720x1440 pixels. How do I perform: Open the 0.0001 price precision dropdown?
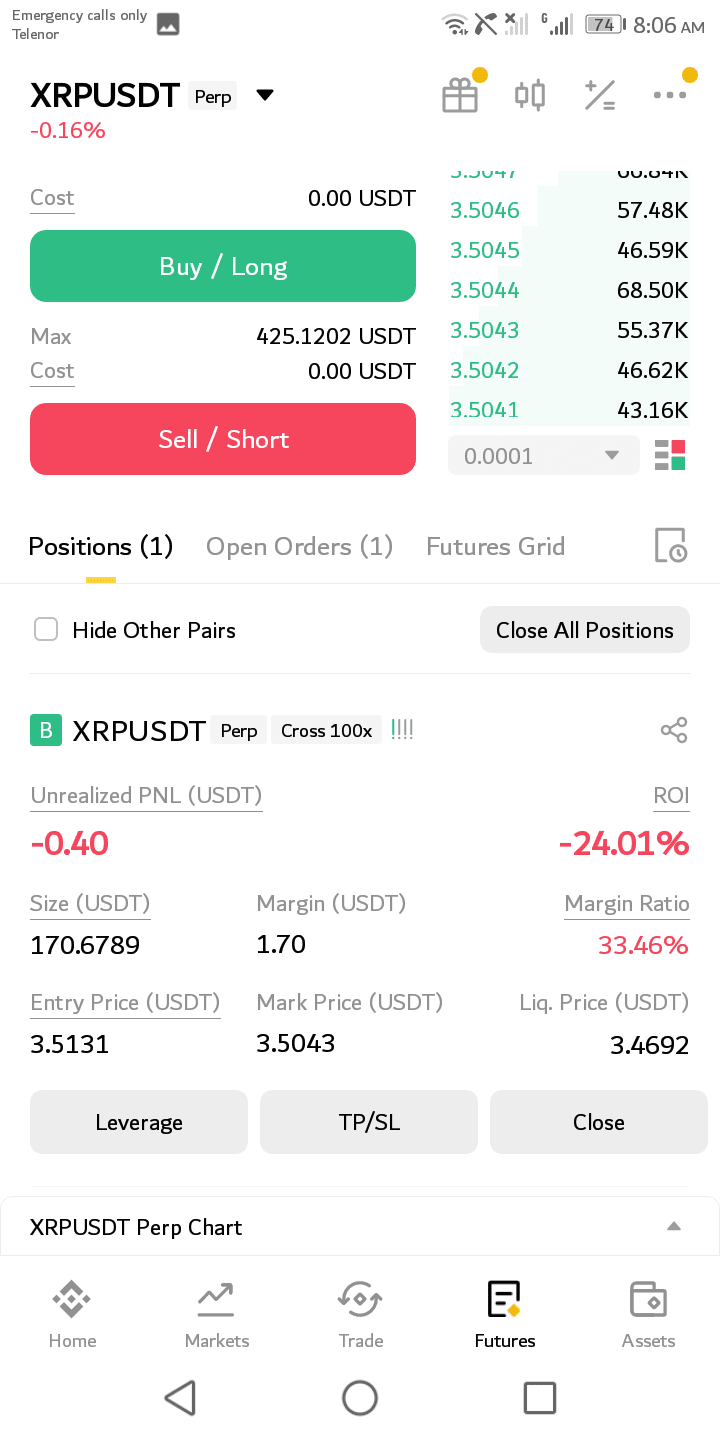[x=544, y=456]
